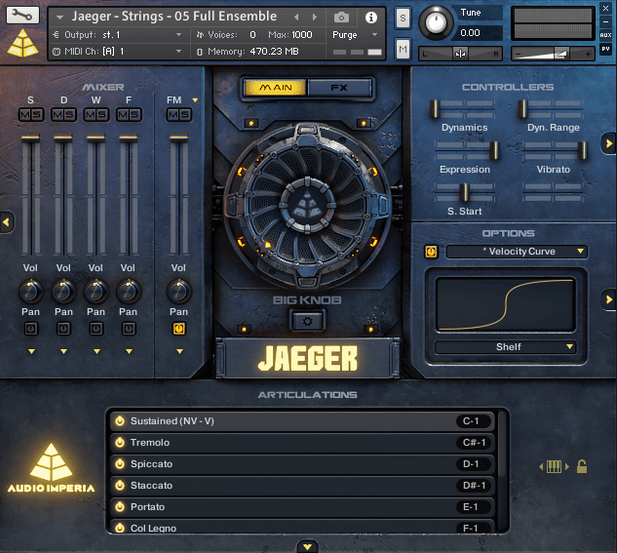The image size is (617, 553).
Task: Click the FM channel Pan knob
Action: coord(179,291)
